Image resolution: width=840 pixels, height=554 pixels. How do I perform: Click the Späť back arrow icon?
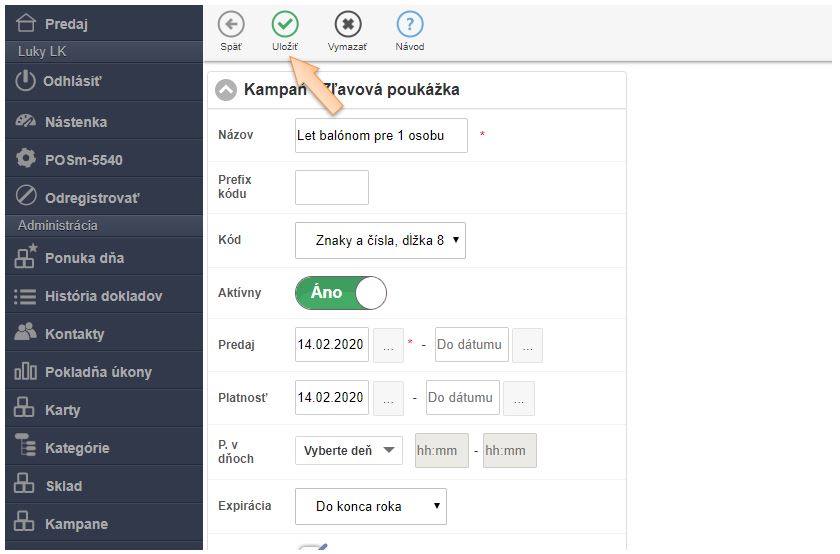click(x=231, y=25)
